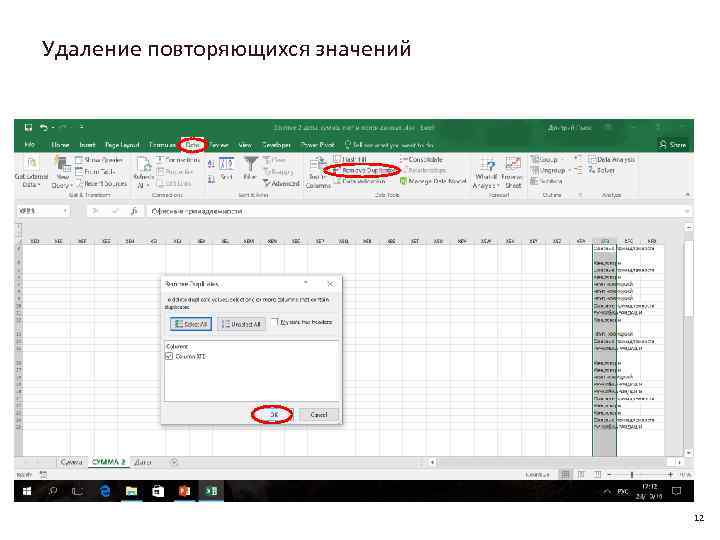Click Unselect All in the Remove Duplicates dialog
This screenshot has width=720, height=540.
tap(241, 324)
